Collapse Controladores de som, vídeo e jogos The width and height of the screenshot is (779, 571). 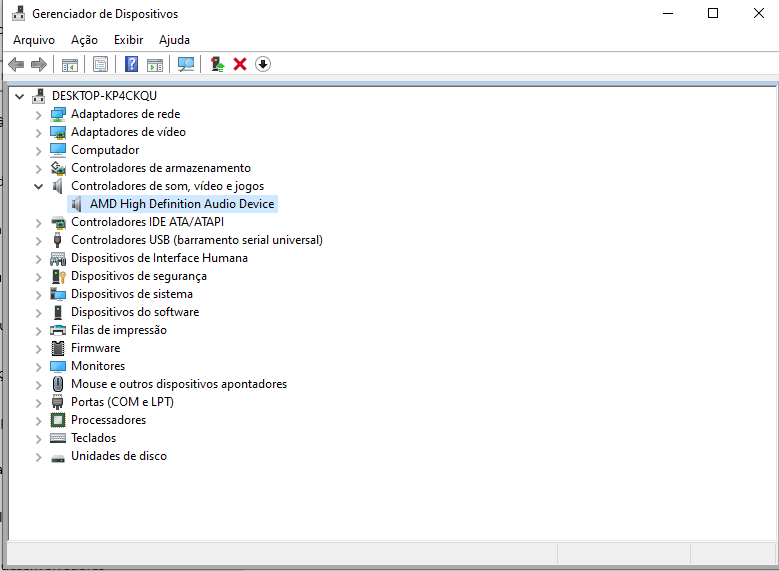click(38, 186)
